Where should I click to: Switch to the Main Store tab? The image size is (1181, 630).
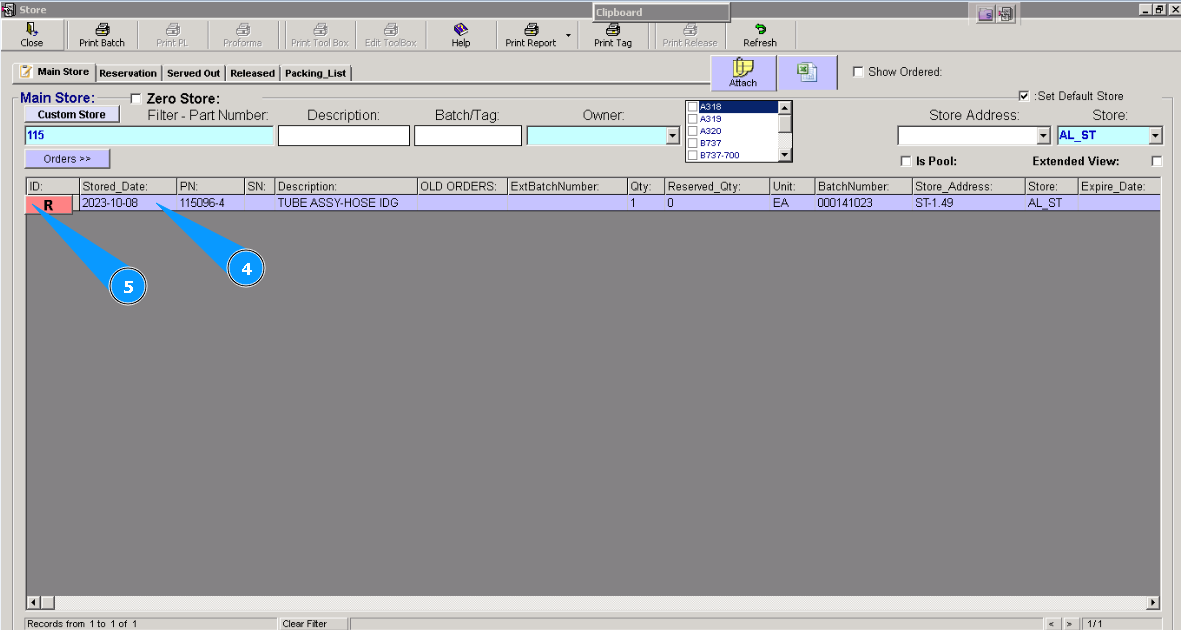pos(54,72)
